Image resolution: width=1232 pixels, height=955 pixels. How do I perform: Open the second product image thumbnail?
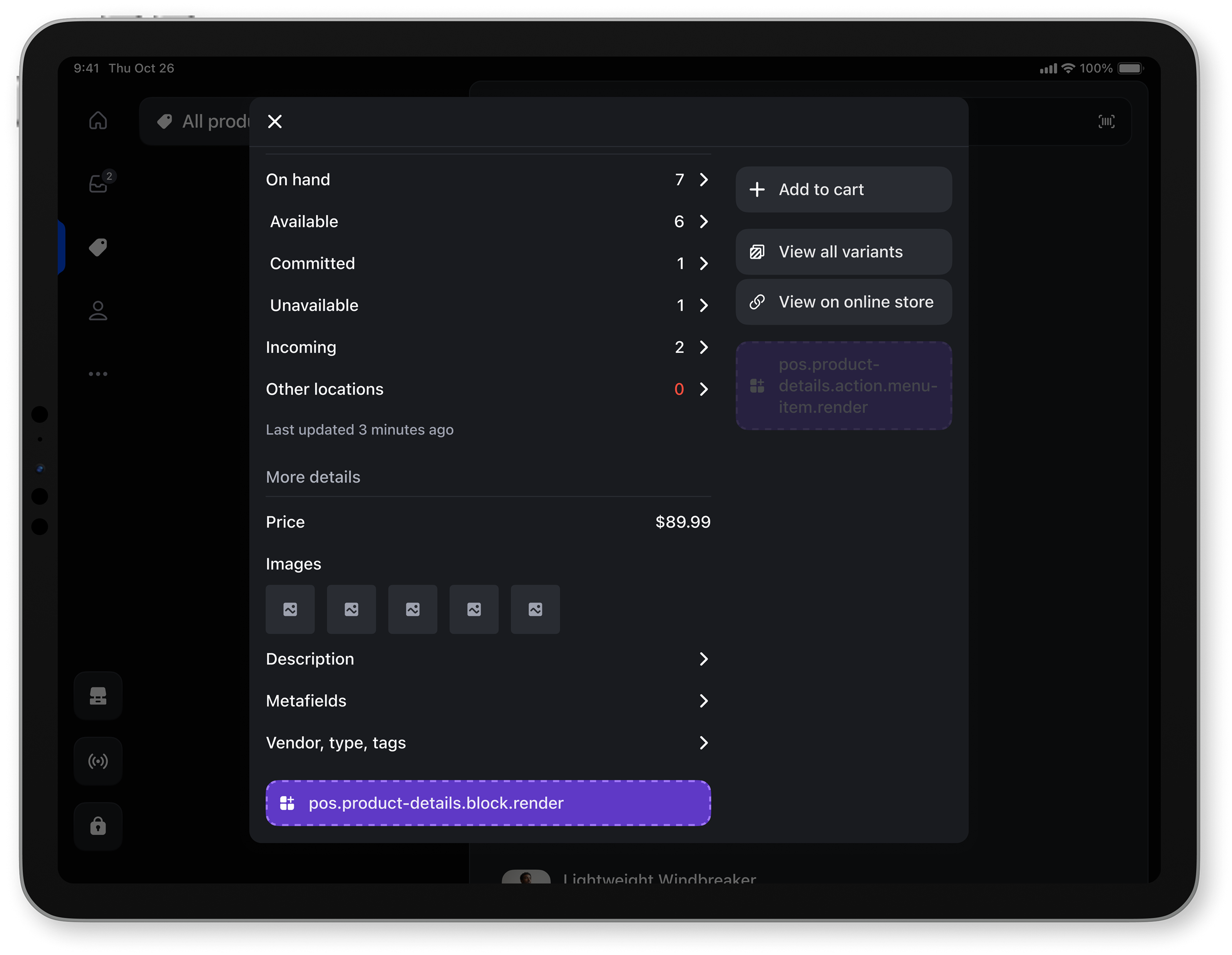(x=352, y=609)
